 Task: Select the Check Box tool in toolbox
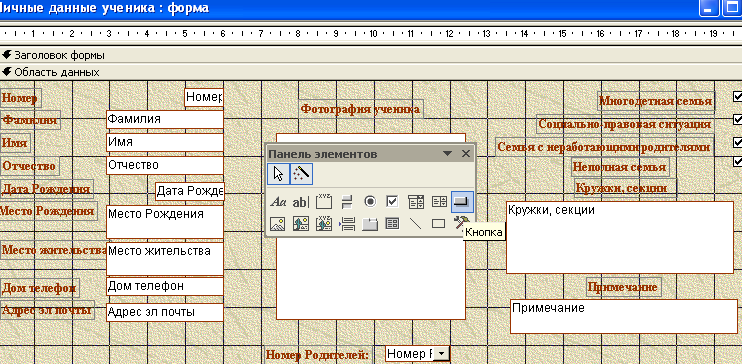(393, 202)
